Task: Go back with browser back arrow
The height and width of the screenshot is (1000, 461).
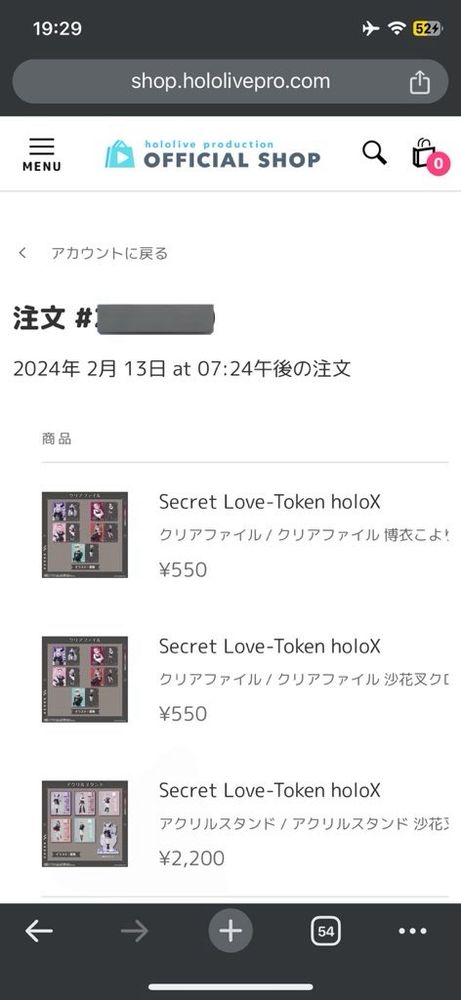Action: (x=39, y=931)
